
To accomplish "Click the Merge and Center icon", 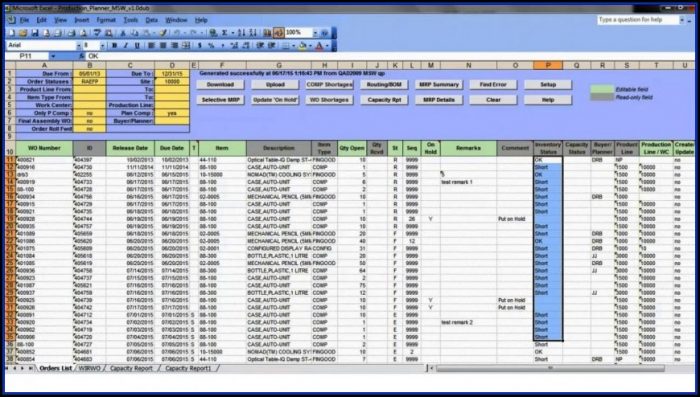I will 185,45.
